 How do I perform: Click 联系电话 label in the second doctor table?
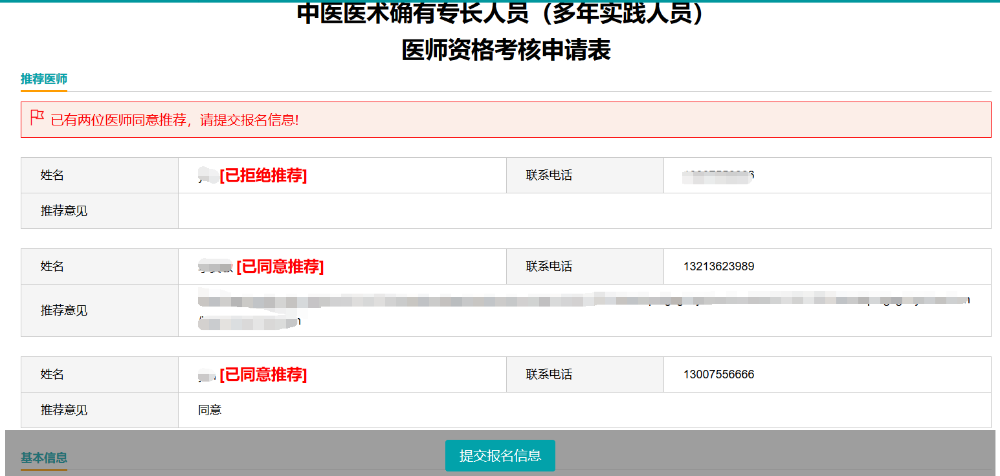click(x=549, y=267)
